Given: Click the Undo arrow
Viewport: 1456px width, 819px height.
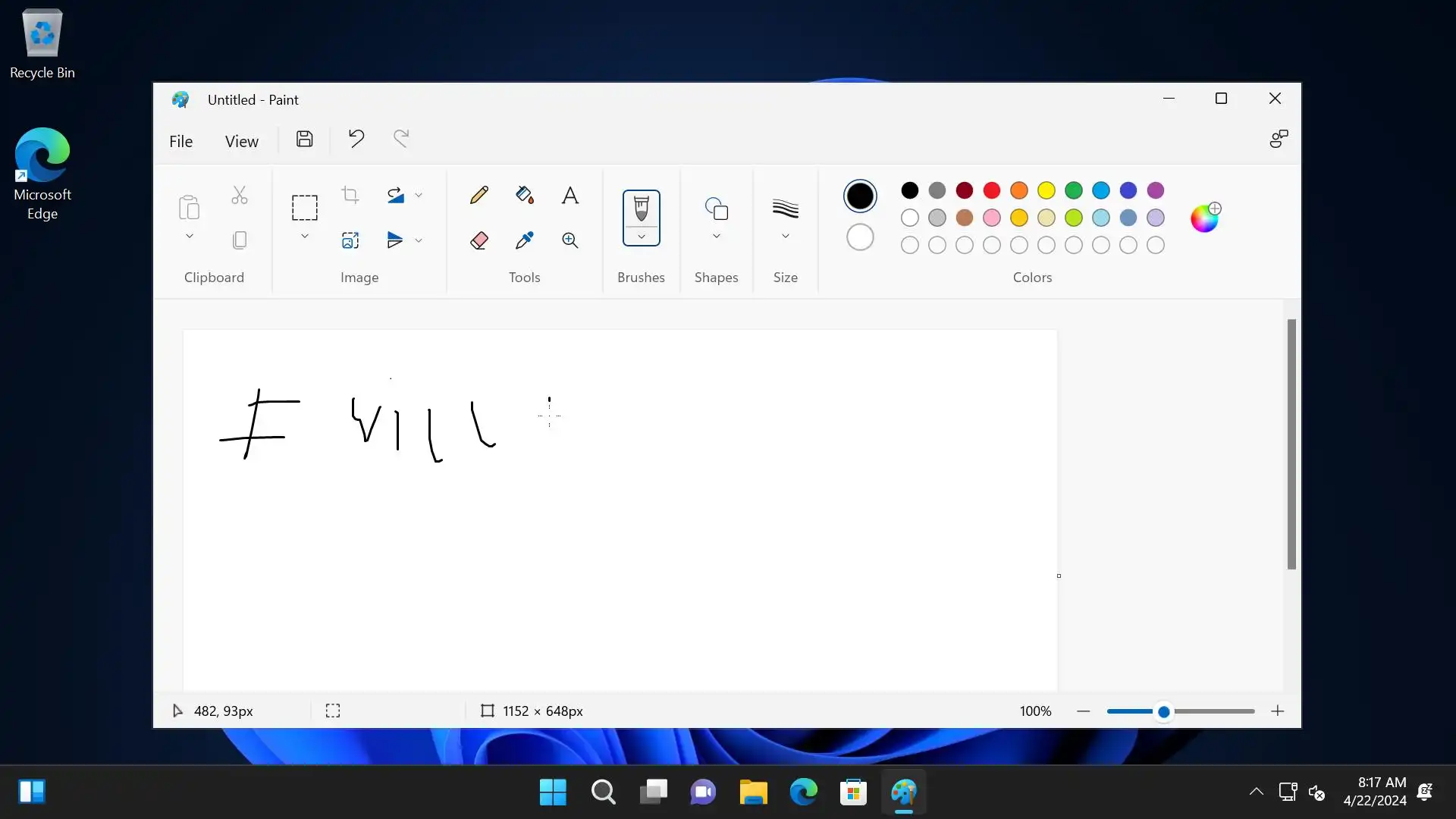Looking at the screenshot, I should tap(356, 139).
